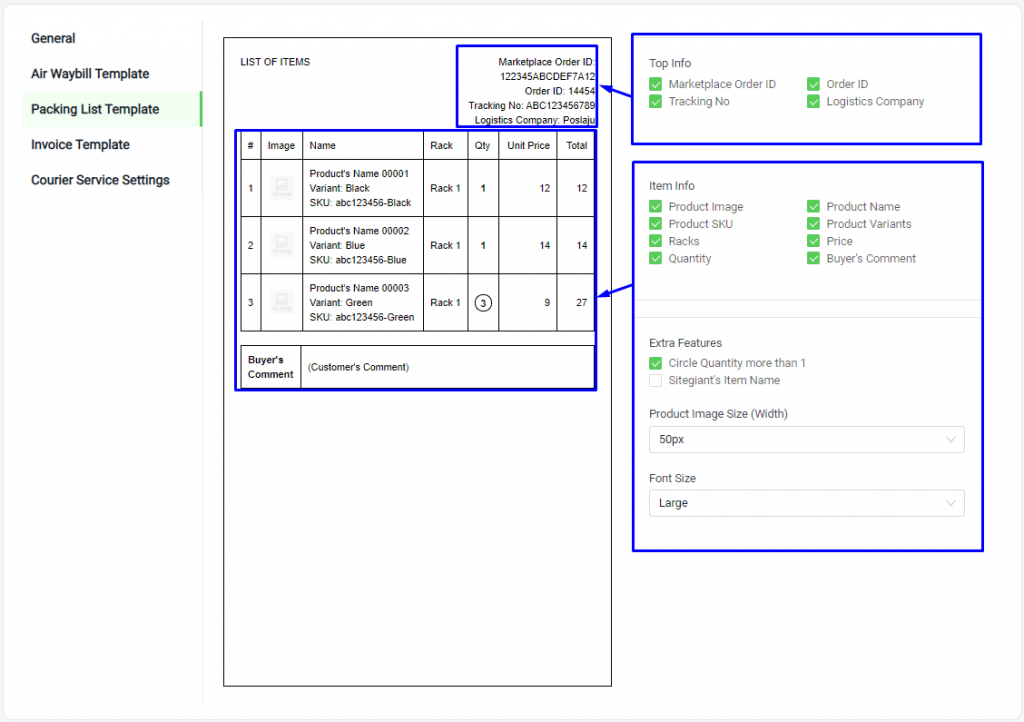This screenshot has height=722, width=1024.
Task: Click the first product's placeholder image
Action: 281,187
